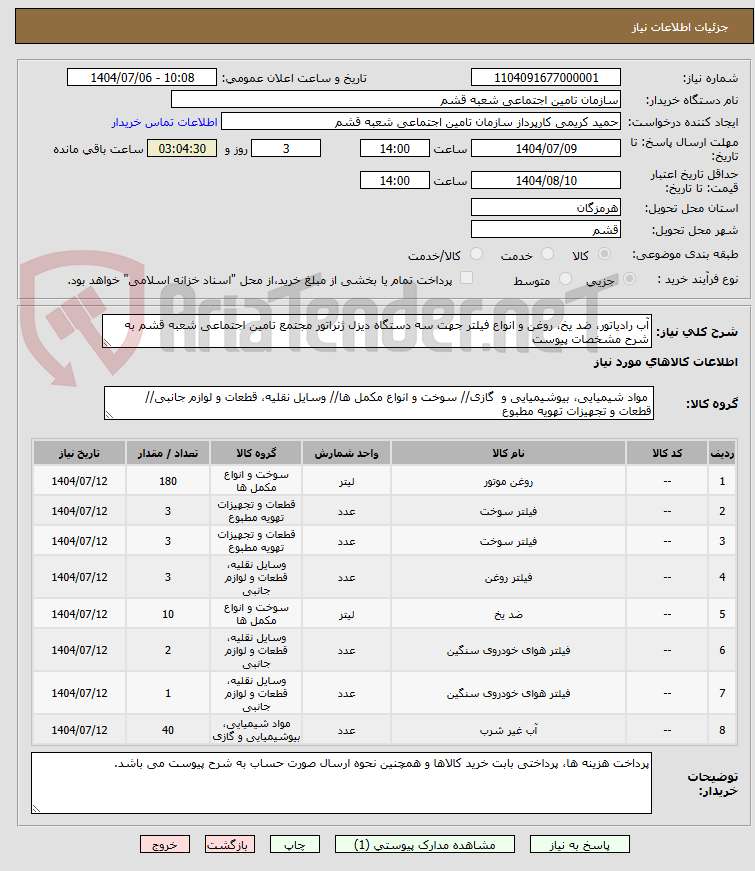Click the شهر محل تحویل field قشم
Image resolution: width=755 pixels, height=871 pixels.
(x=546, y=229)
